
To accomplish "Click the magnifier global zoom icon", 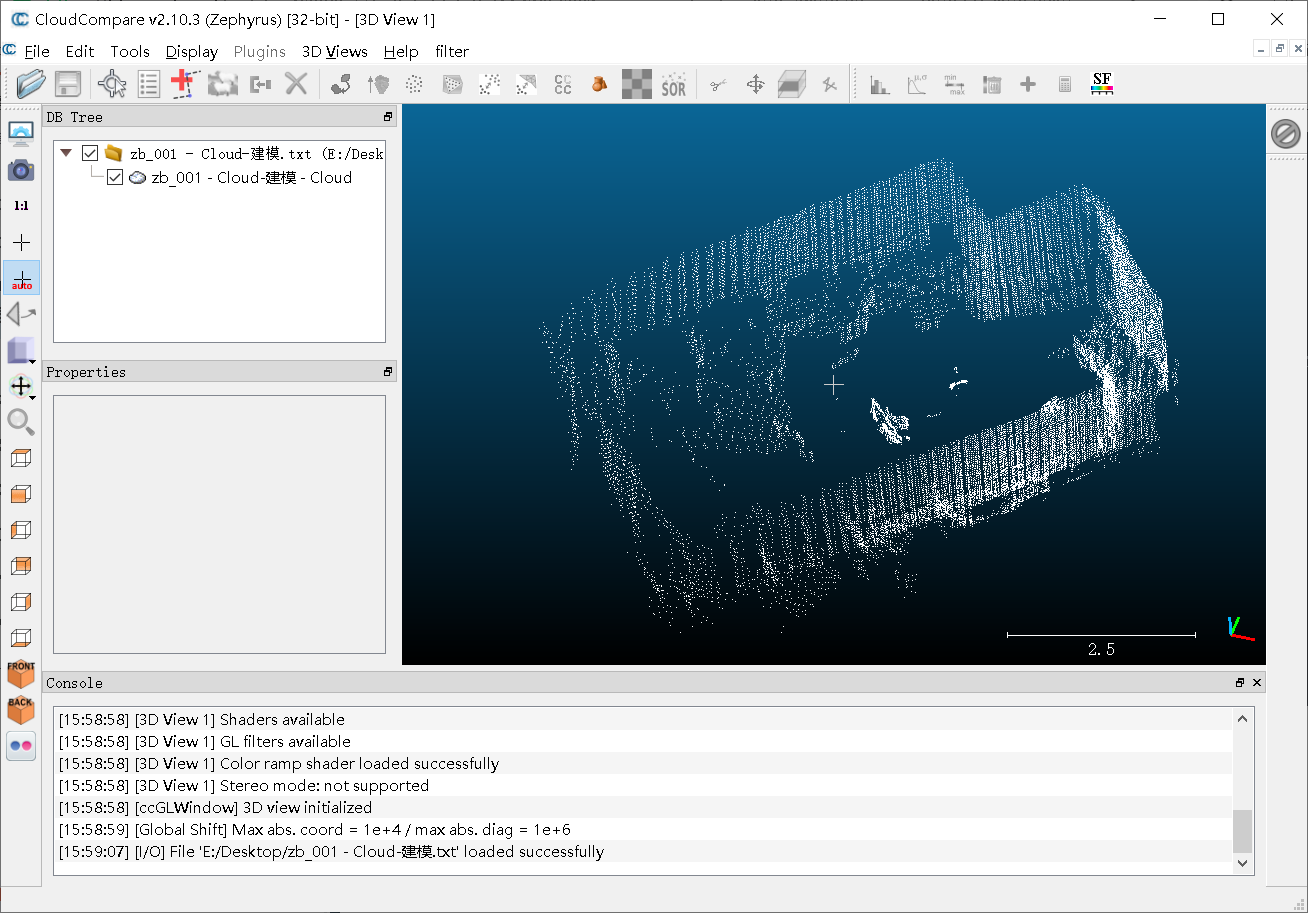I will [21, 422].
